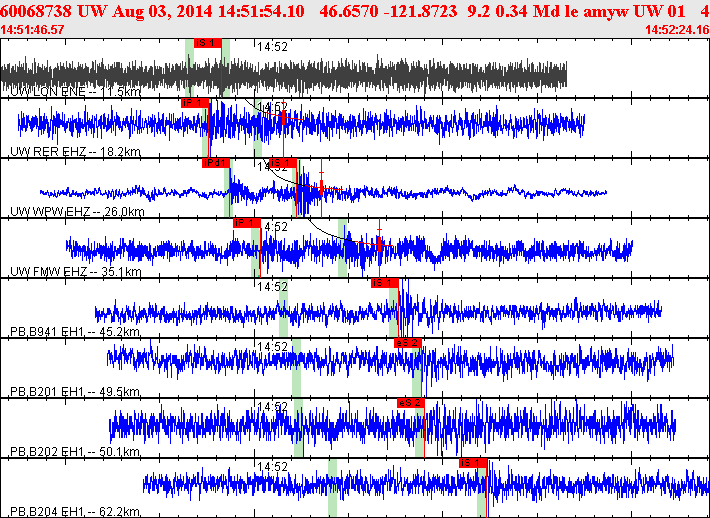Click event ID '60068738' in header
Image resolution: width=710 pixels, height=518 pixels.
pyautogui.click(x=36, y=11)
